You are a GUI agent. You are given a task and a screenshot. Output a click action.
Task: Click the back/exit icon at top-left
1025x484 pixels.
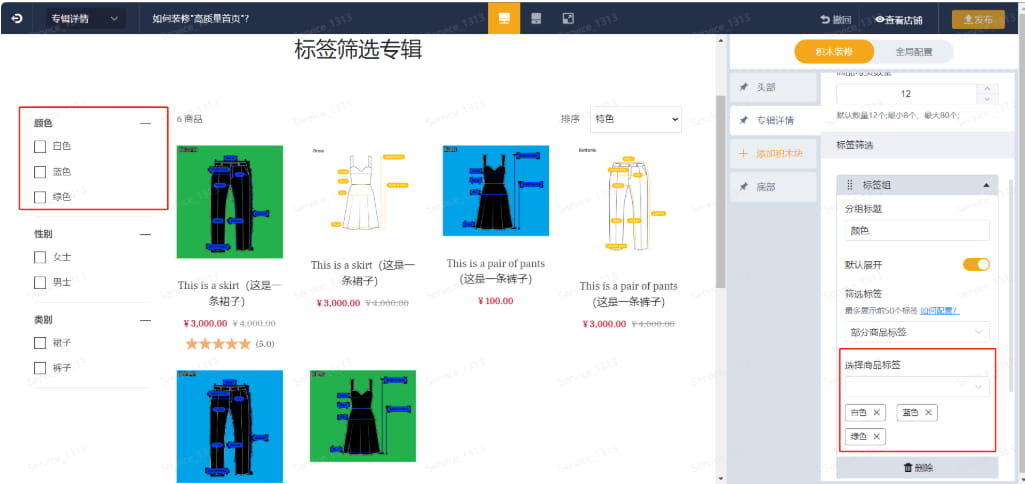(x=17, y=19)
